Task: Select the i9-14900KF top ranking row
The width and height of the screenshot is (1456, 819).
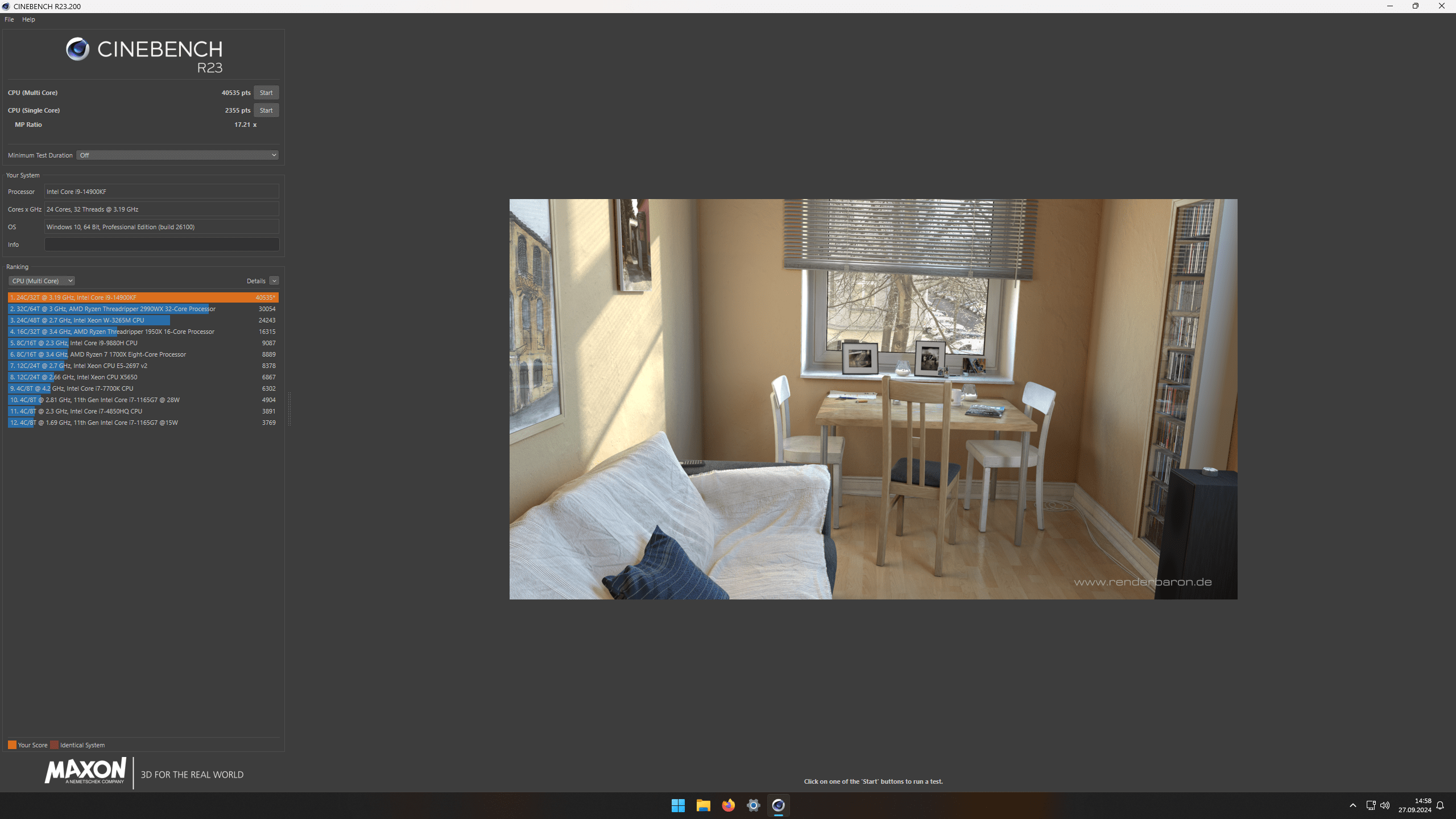Action: point(142,297)
